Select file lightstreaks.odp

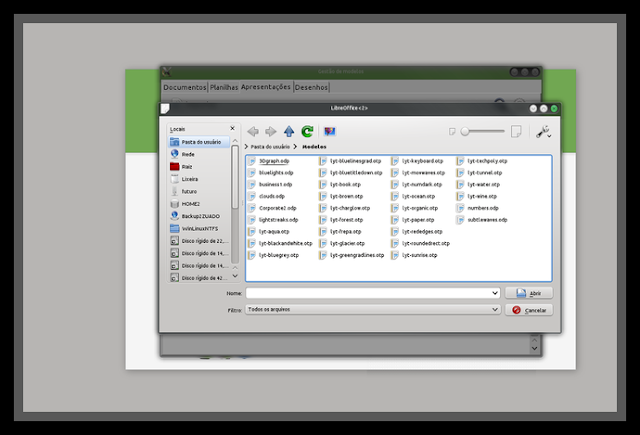tap(273, 220)
